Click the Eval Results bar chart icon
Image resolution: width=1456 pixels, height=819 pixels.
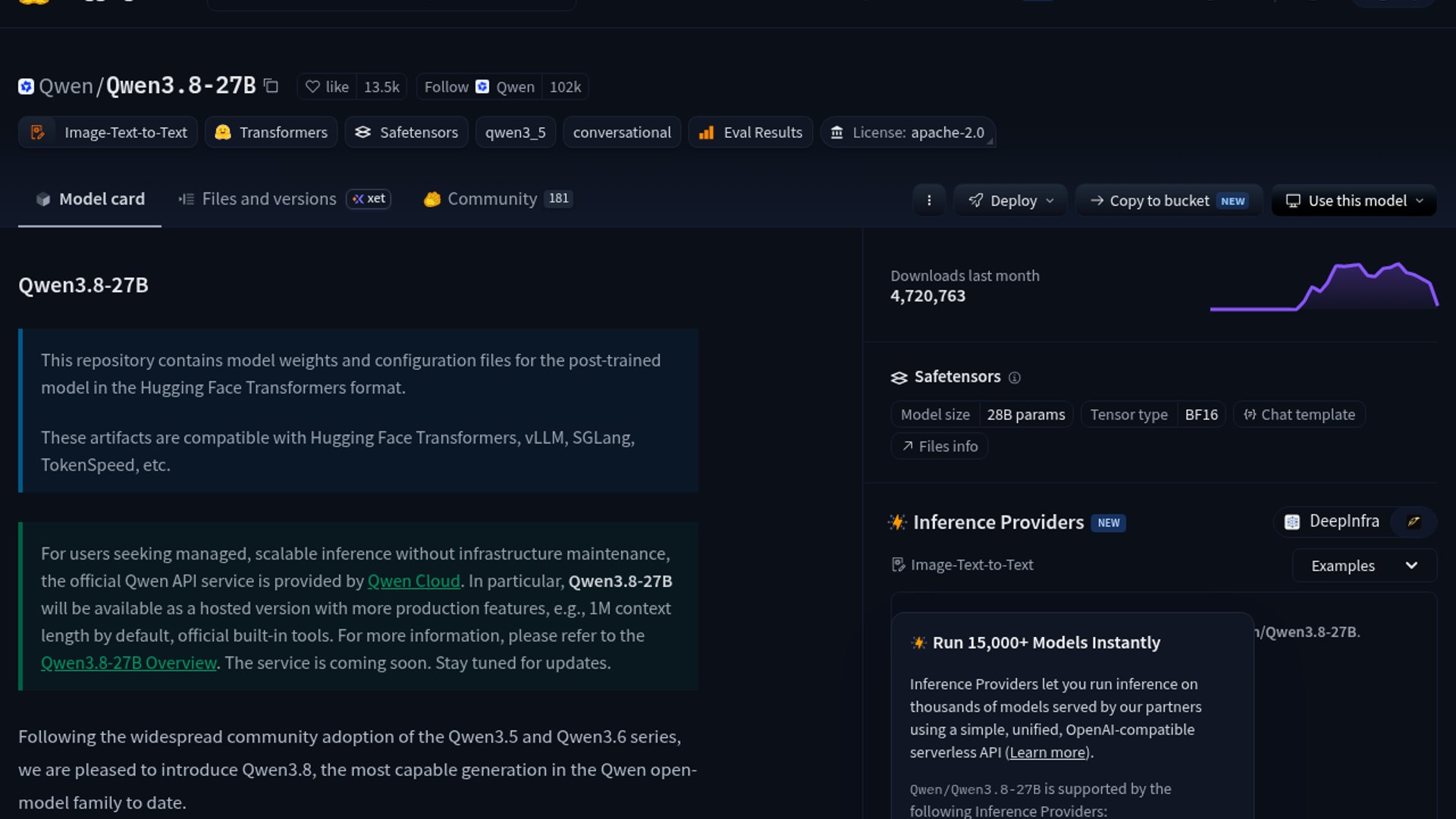tap(706, 133)
